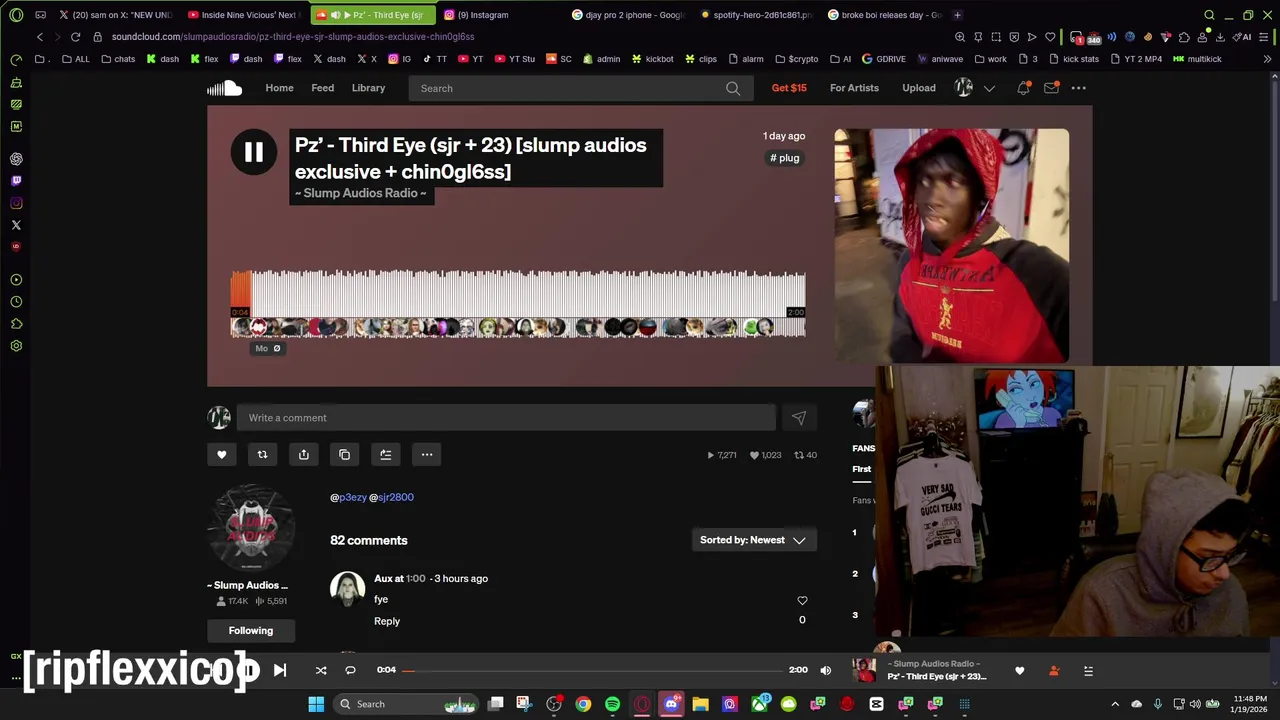Toggle shuffle in the player bar
The width and height of the screenshot is (1280, 720).
click(321, 670)
